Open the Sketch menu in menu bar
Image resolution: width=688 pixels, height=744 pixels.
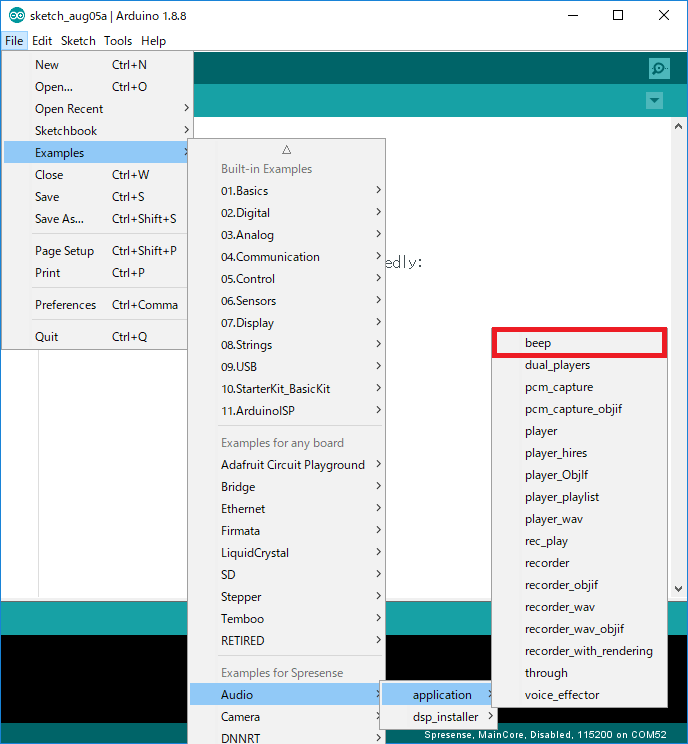[78, 41]
